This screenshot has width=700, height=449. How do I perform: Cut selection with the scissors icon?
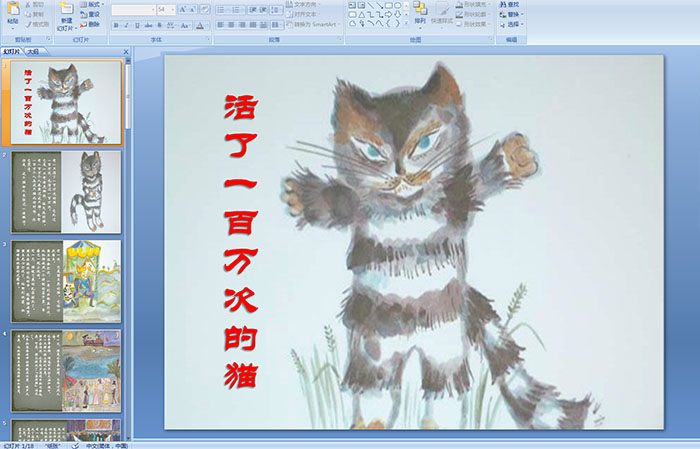click(28, 4)
